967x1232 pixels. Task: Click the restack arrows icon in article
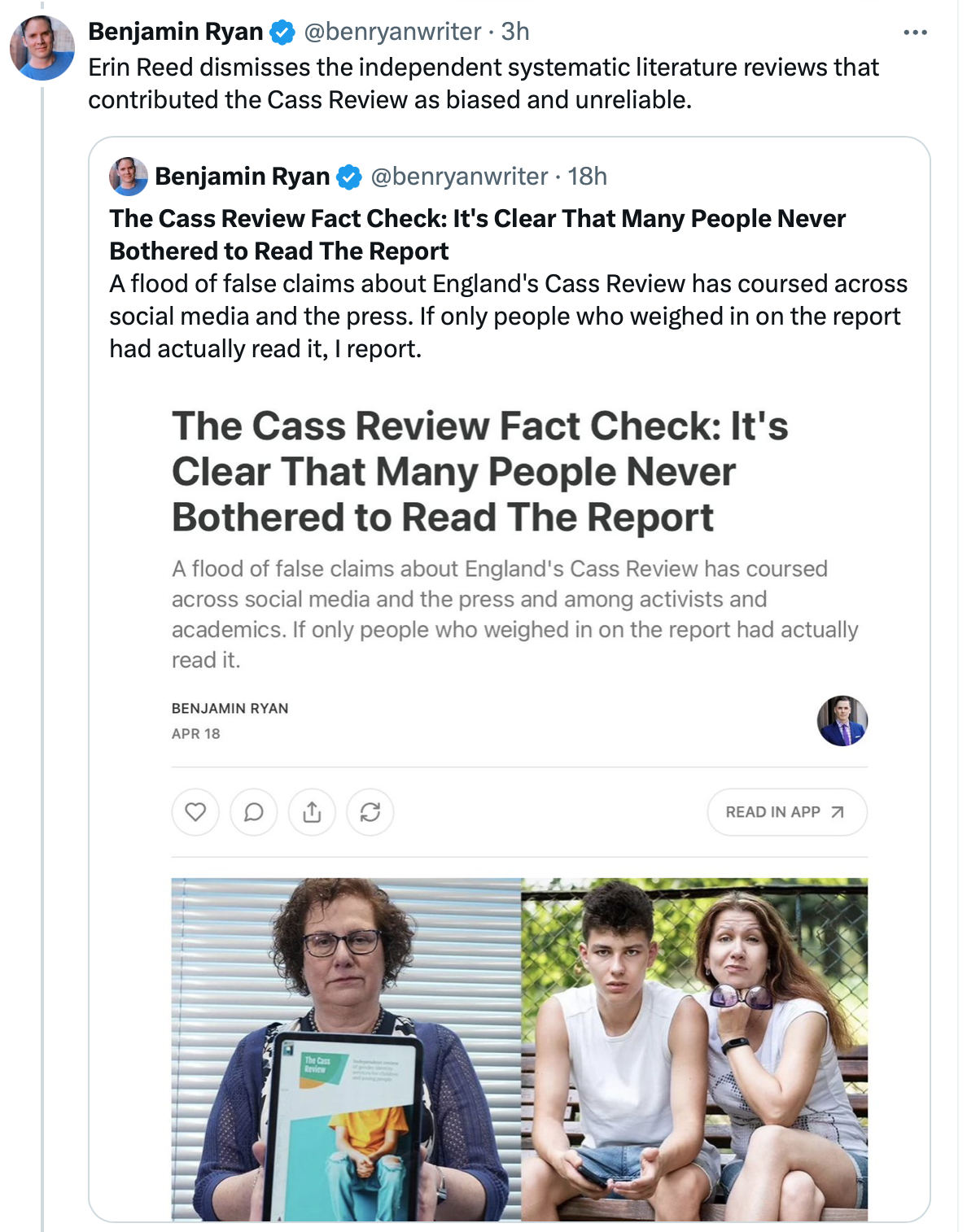pos(370,812)
